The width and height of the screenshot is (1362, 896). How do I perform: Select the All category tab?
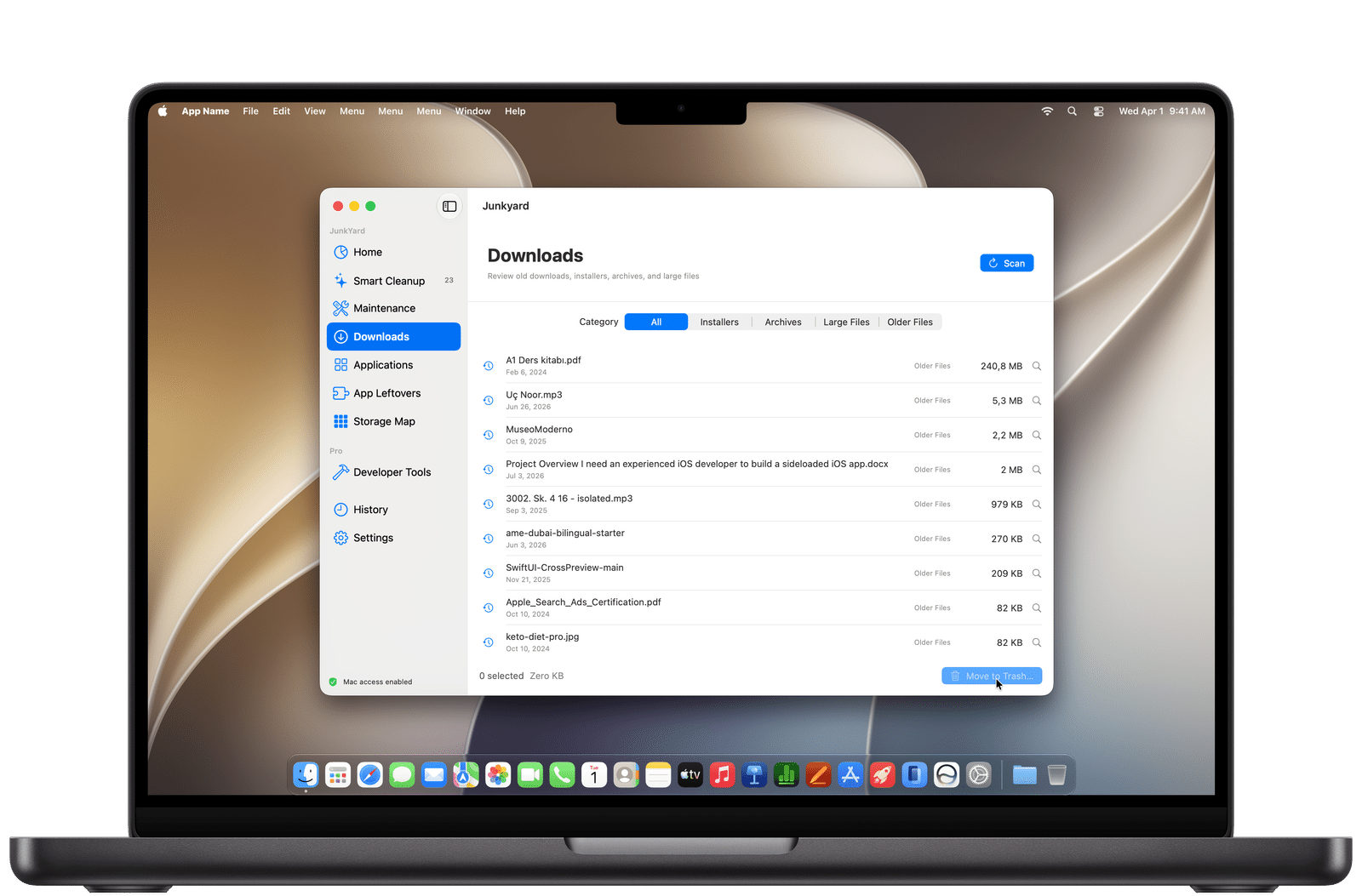[655, 322]
